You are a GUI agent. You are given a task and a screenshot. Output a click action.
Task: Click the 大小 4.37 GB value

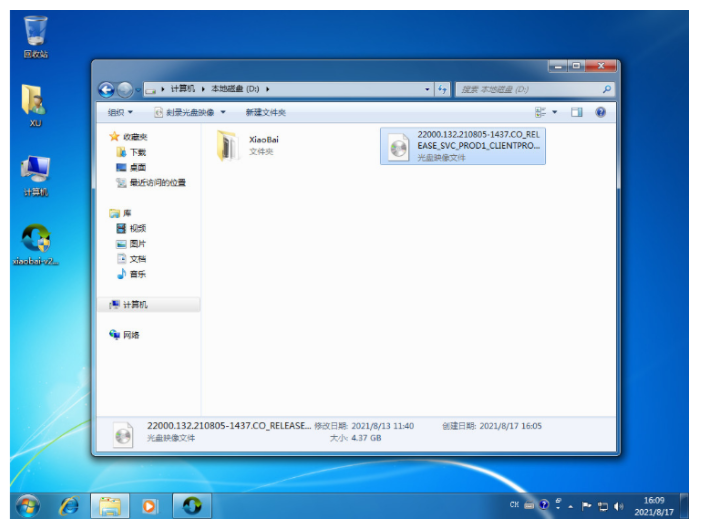tap(366, 438)
